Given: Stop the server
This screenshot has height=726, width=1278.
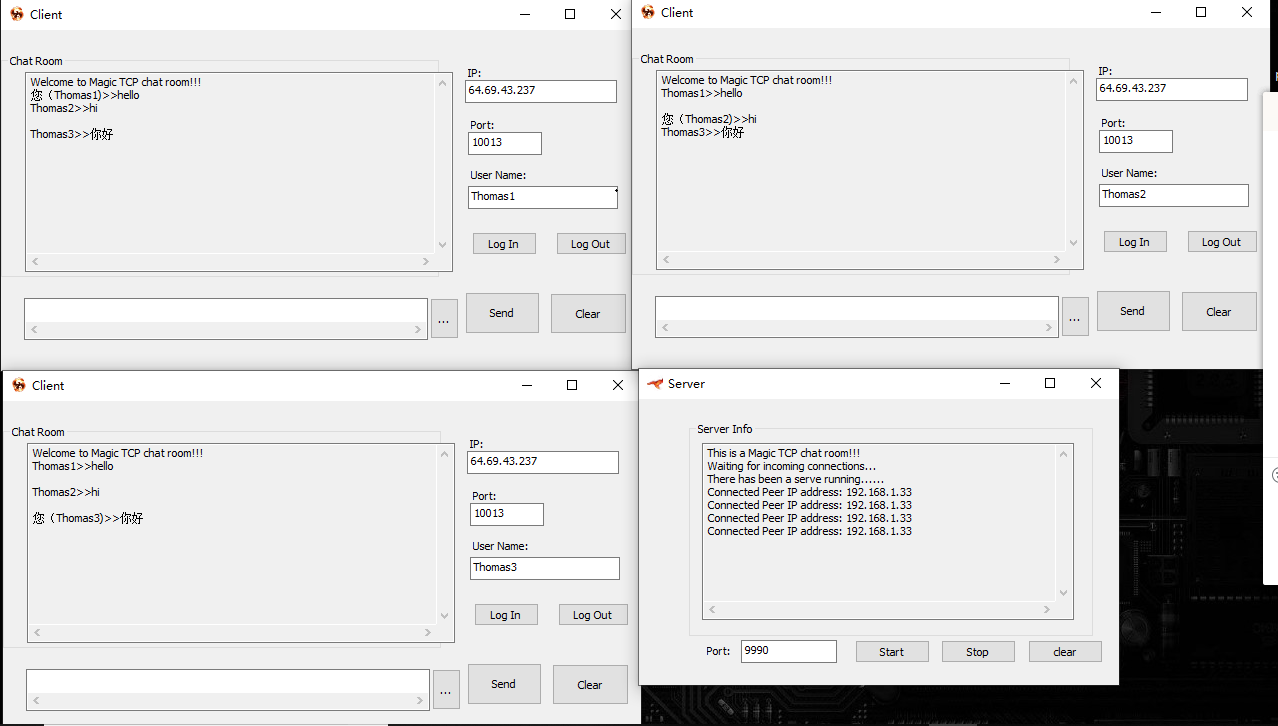Looking at the screenshot, I should click(978, 652).
